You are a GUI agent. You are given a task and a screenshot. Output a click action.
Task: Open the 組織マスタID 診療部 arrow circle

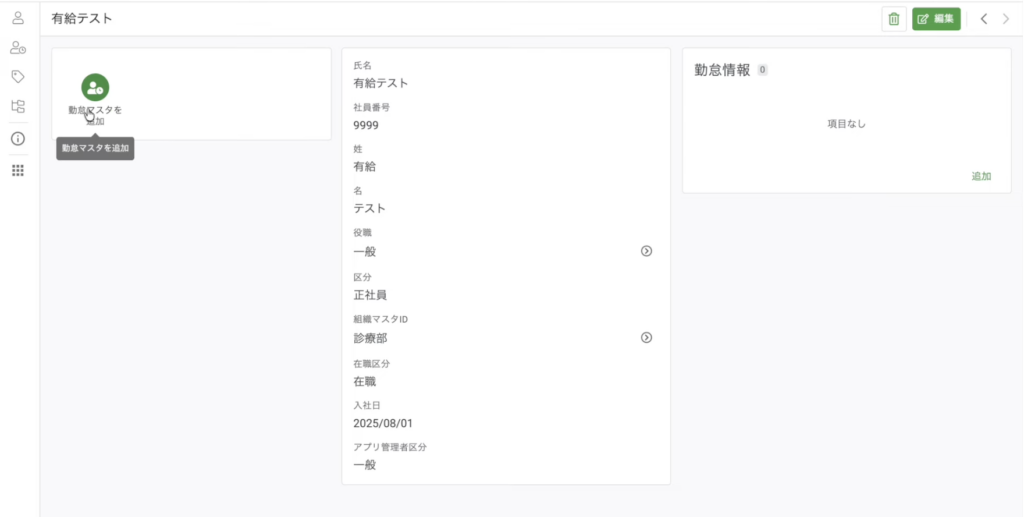pos(646,338)
